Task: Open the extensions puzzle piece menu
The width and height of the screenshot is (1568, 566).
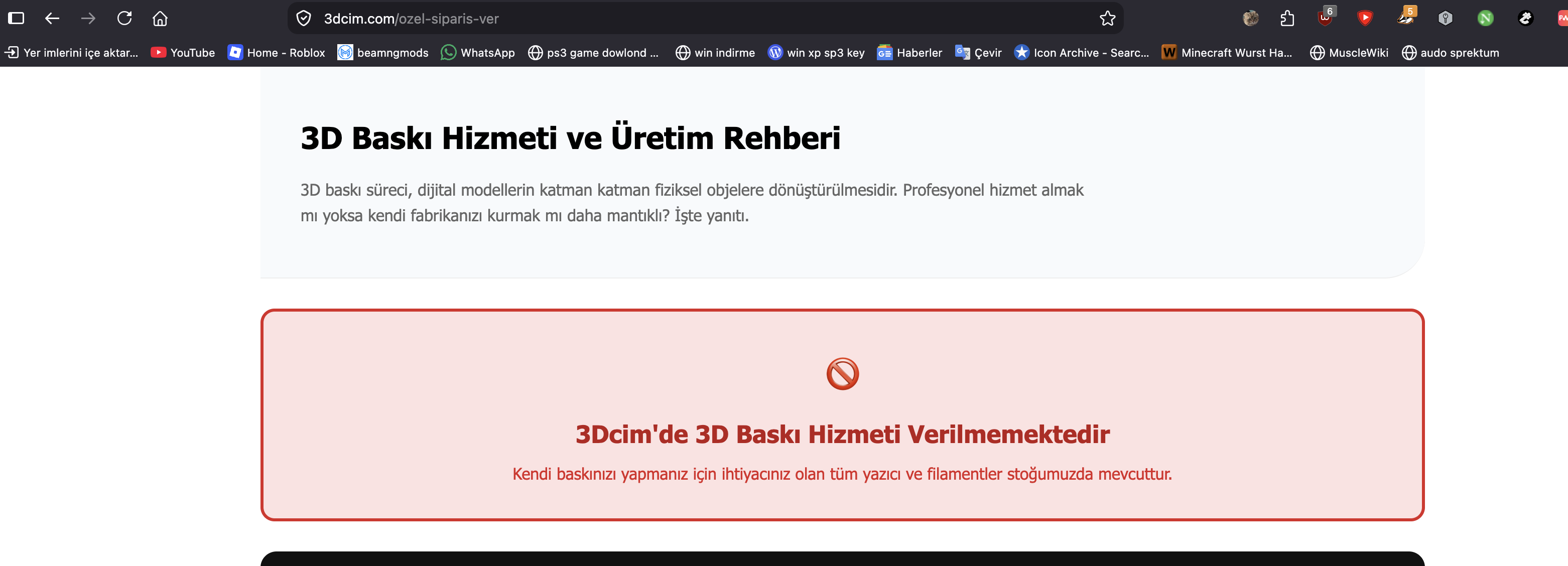Action: point(1287,18)
